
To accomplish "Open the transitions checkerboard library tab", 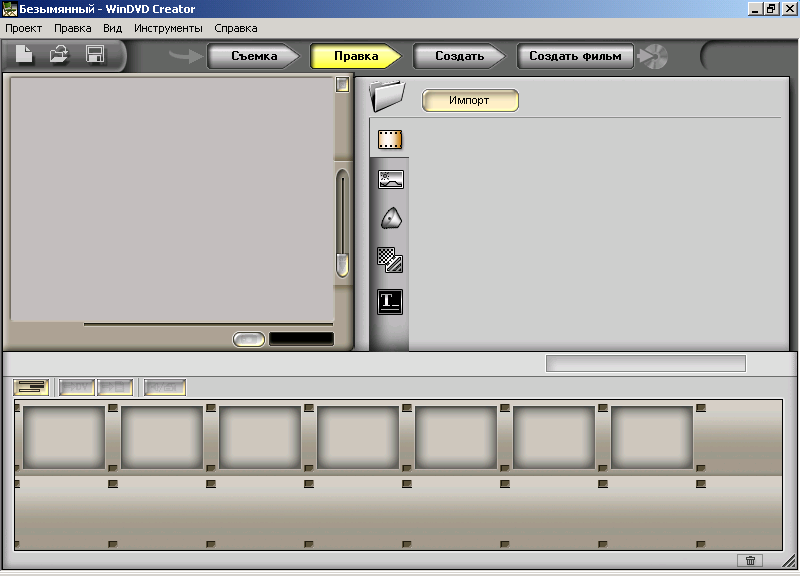I will pyautogui.click(x=390, y=260).
